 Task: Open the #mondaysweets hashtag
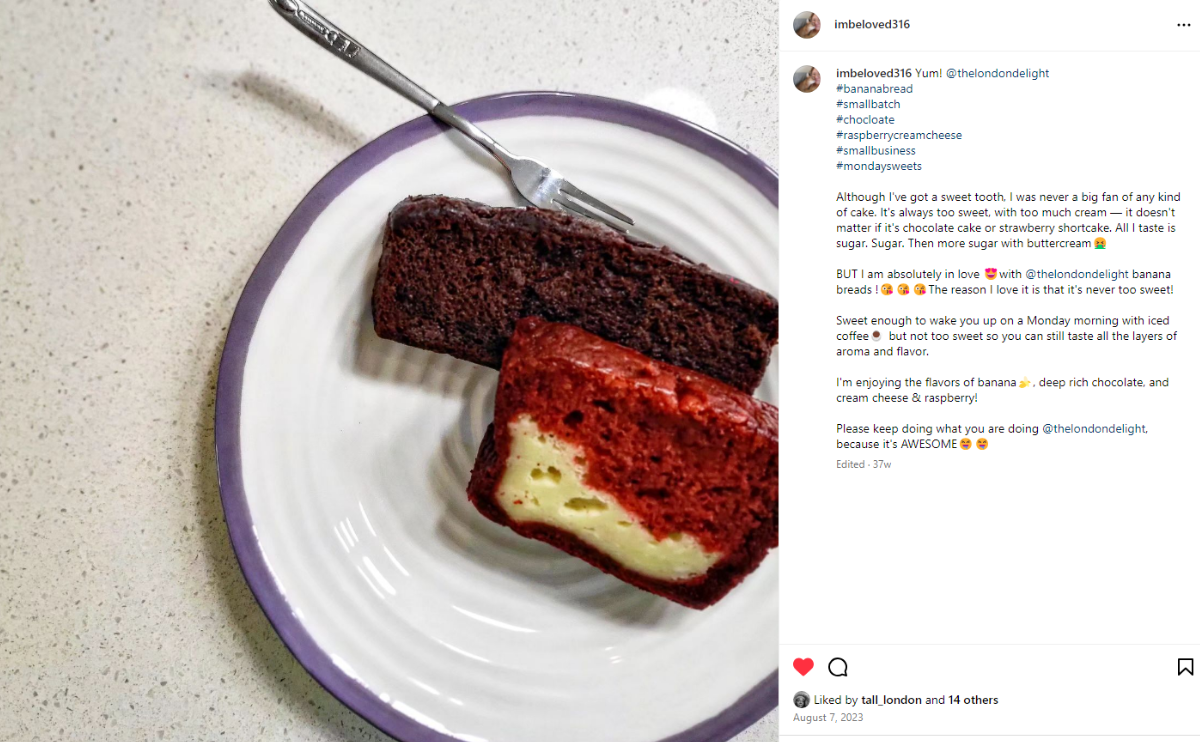pyautogui.click(x=879, y=166)
